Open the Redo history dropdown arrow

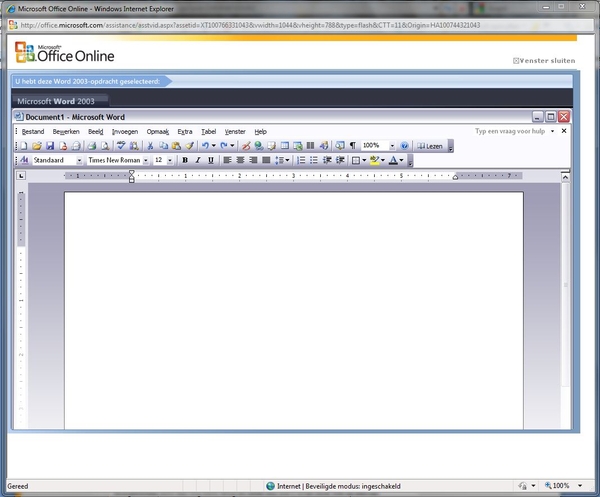(232, 146)
